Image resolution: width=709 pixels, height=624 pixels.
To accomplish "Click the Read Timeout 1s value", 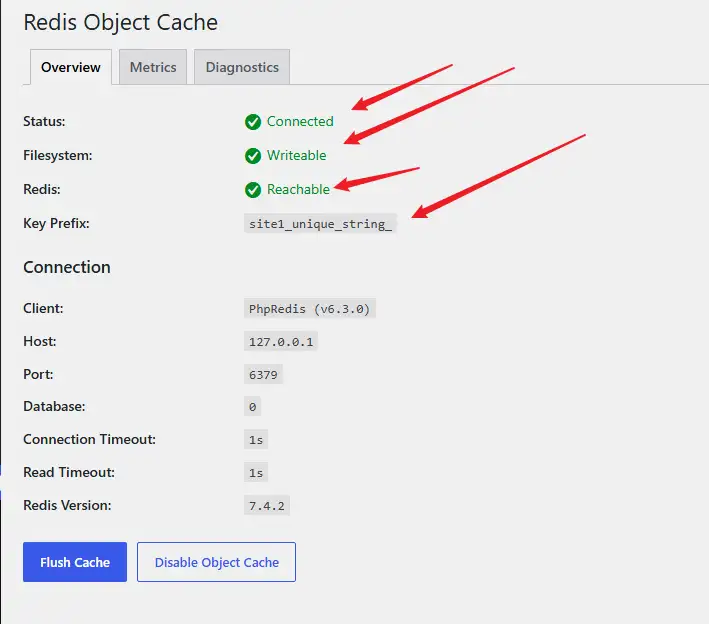I will (x=256, y=473).
